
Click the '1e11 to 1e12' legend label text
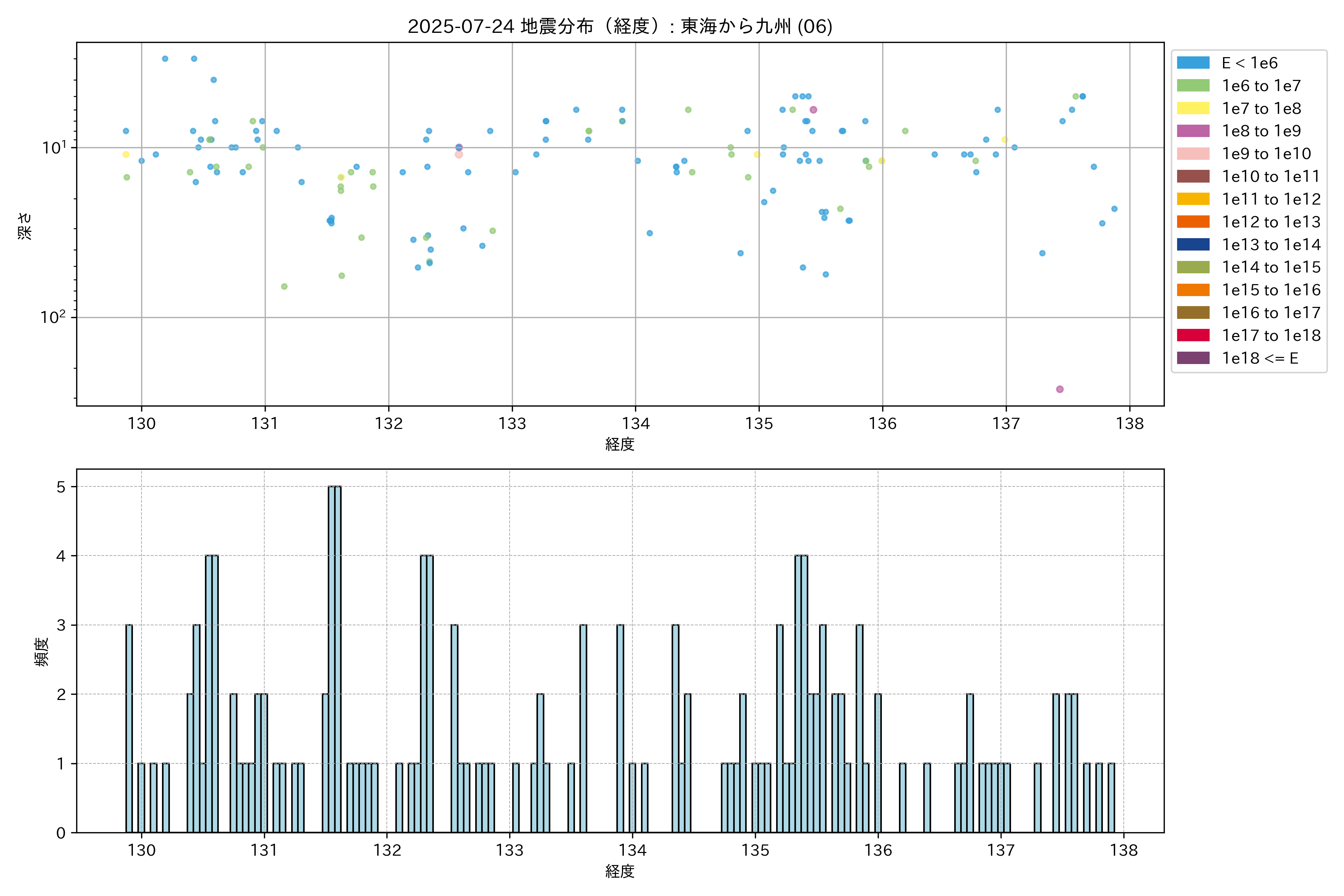[x=1271, y=199]
